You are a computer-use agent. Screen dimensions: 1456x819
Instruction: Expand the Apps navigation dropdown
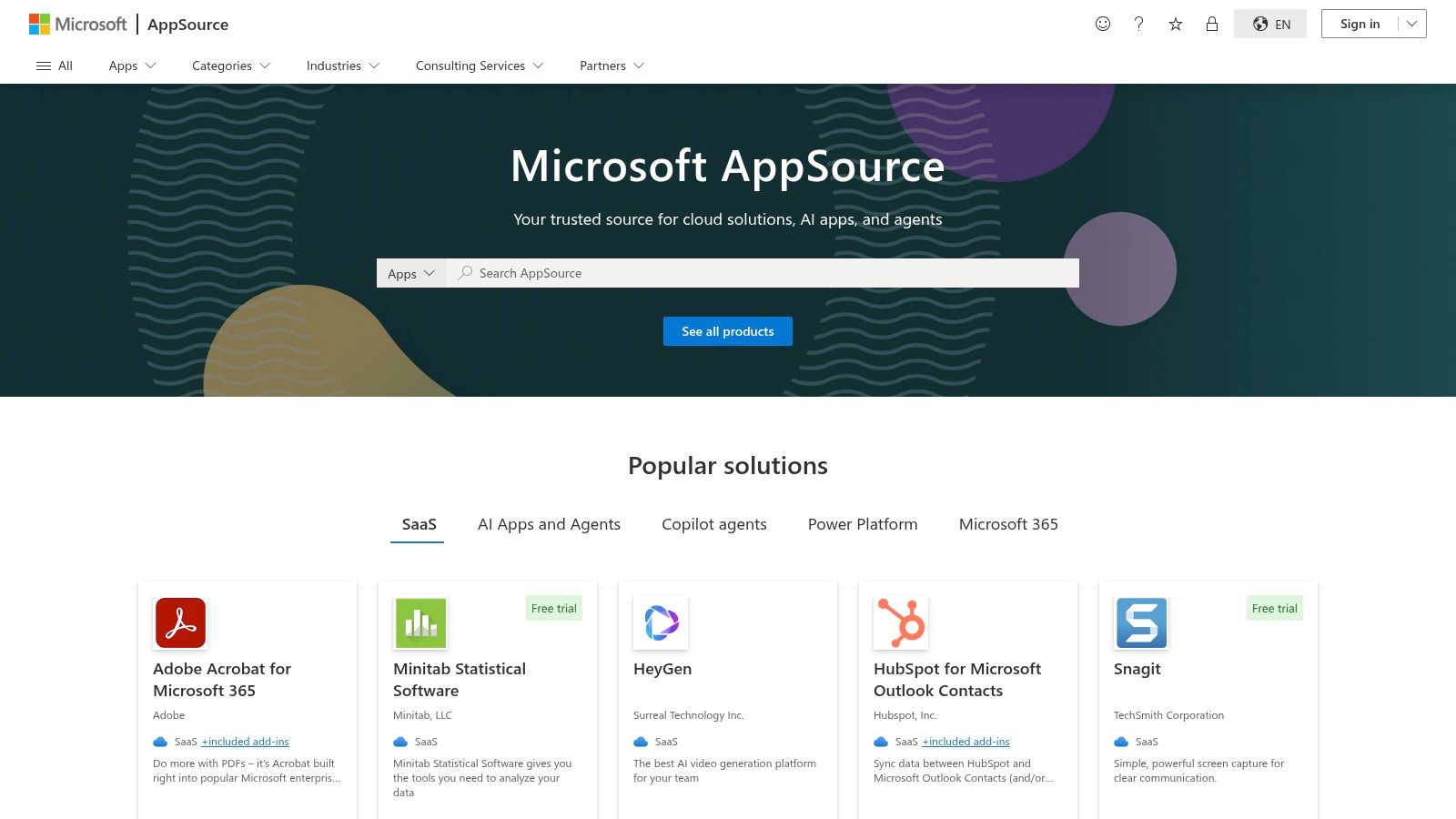(x=132, y=66)
